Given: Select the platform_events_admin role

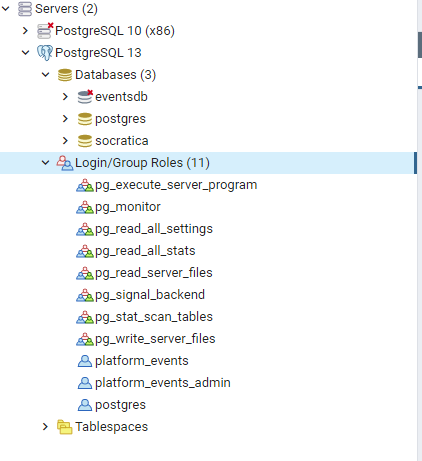Looking at the screenshot, I should pyautogui.click(x=163, y=383).
